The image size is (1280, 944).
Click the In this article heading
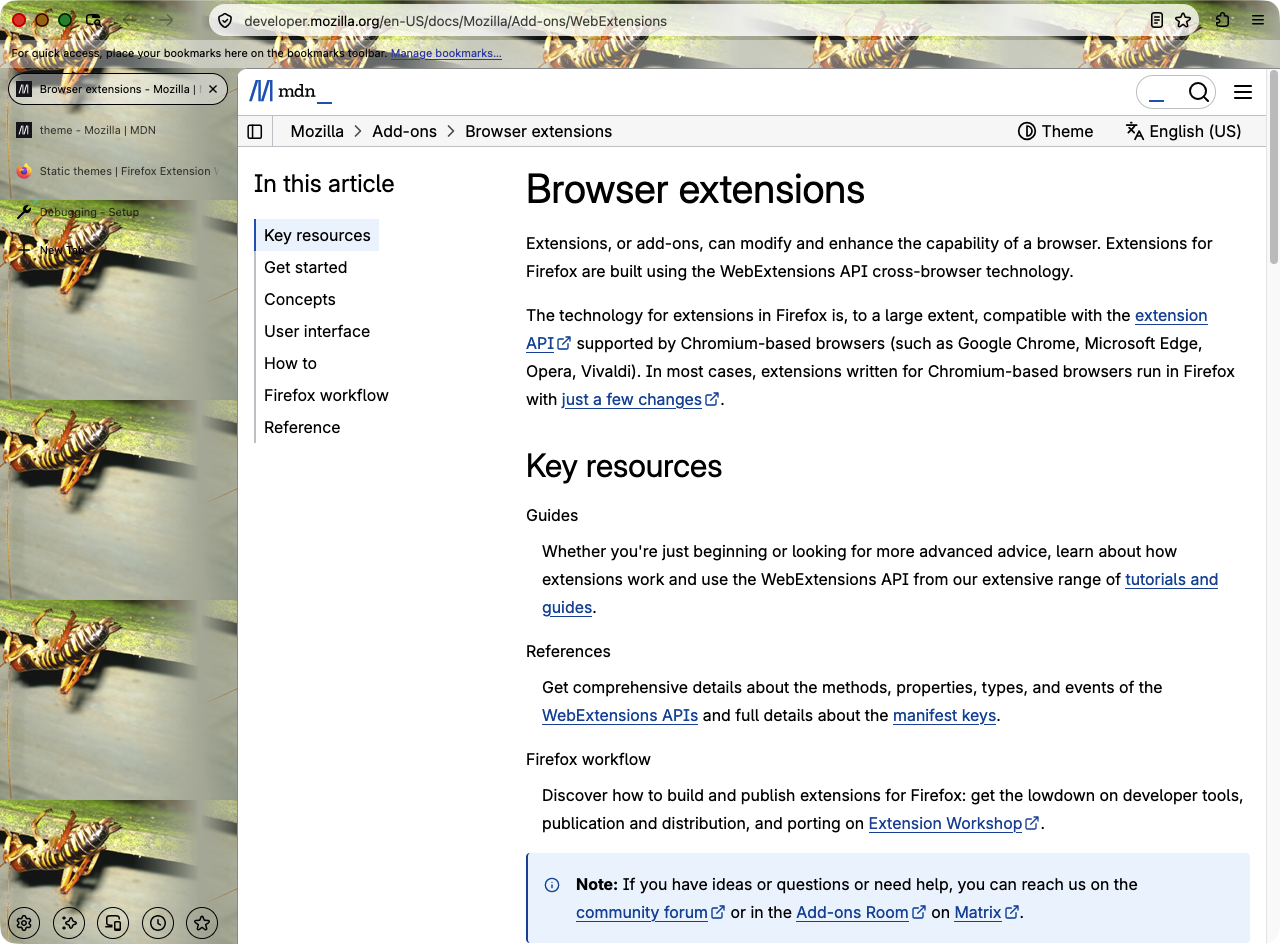coord(324,183)
